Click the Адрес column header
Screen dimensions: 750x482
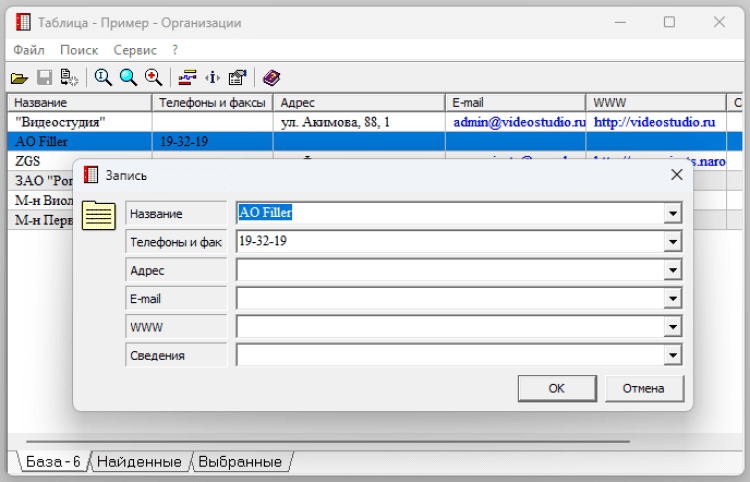click(359, 102)
